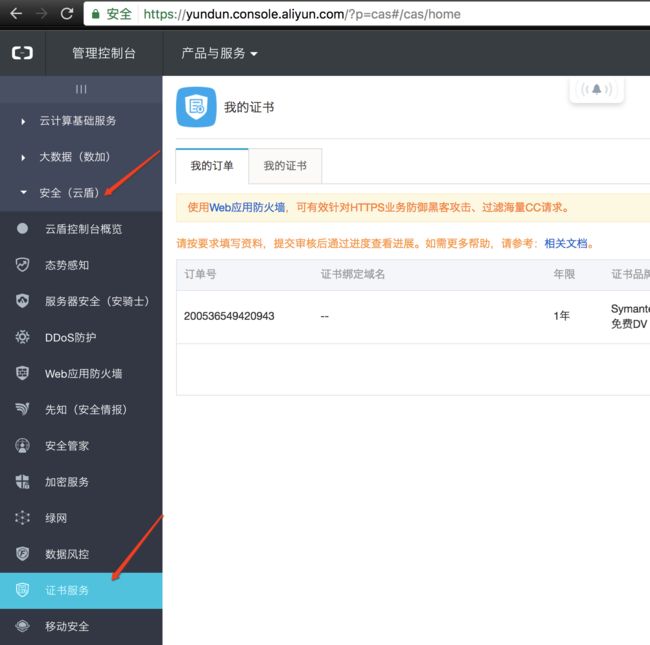
Task: Click the 态势感知 shield icon
Action: (x=22, y=264)
